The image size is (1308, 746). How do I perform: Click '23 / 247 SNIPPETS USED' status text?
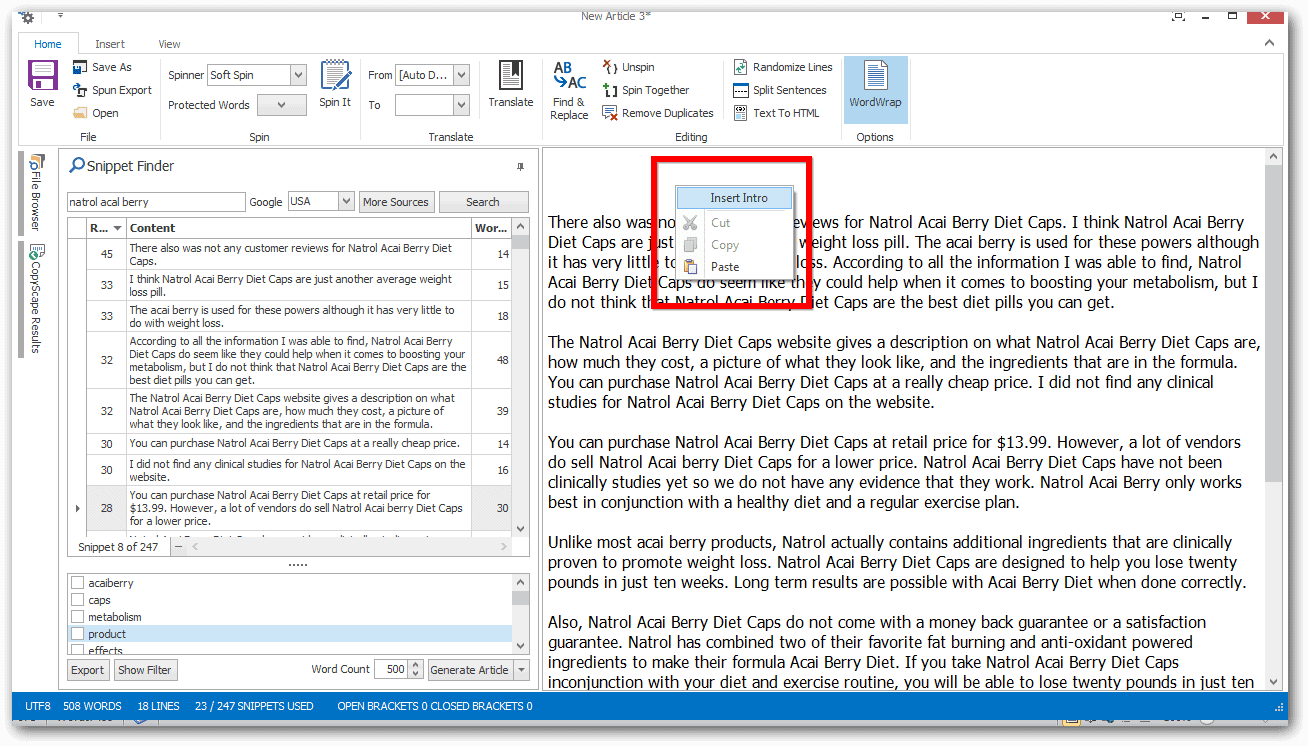tap(253, 706)
